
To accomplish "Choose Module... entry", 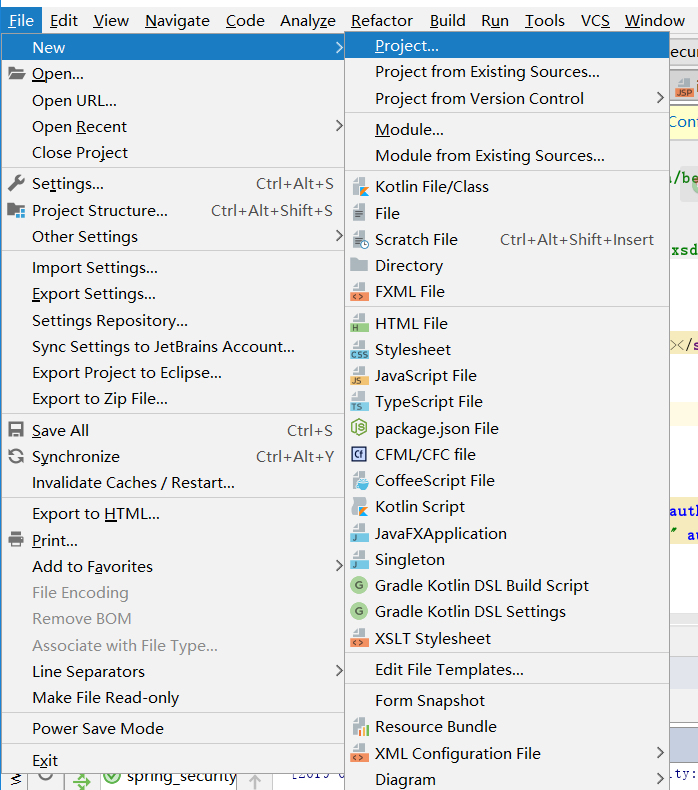I will [507, 129].
